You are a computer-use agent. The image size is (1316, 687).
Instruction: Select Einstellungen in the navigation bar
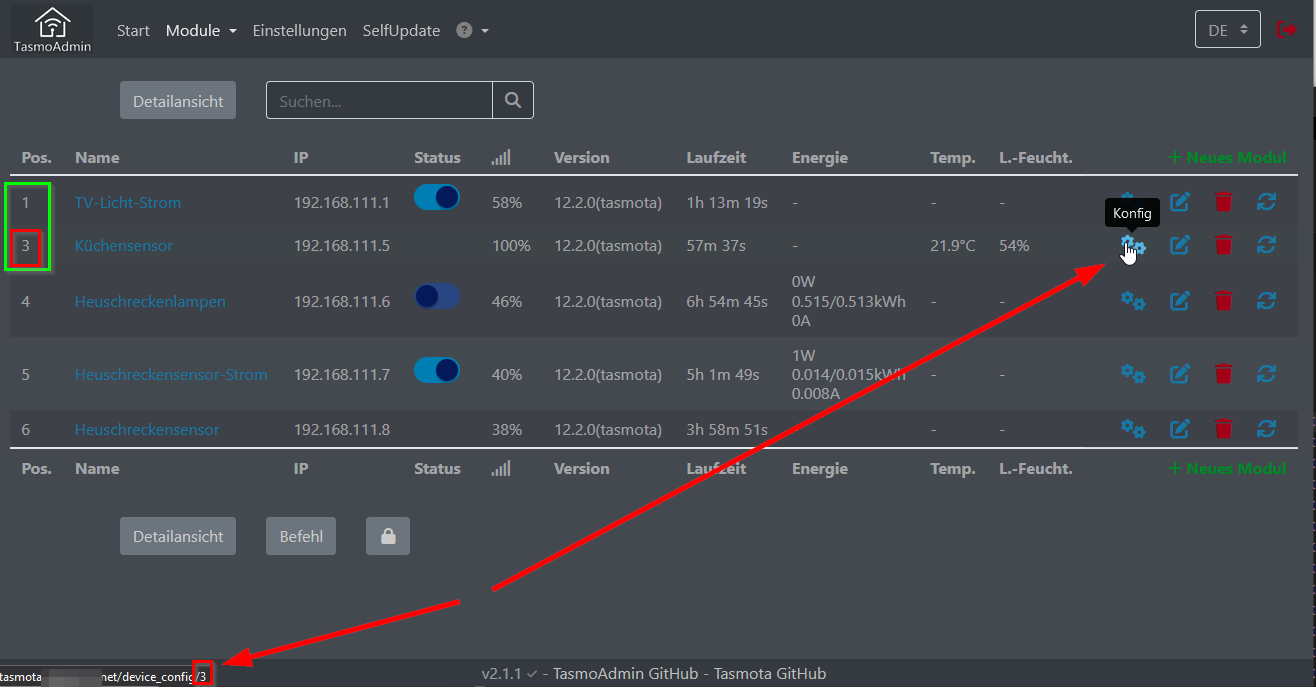(x=299, y=30)
